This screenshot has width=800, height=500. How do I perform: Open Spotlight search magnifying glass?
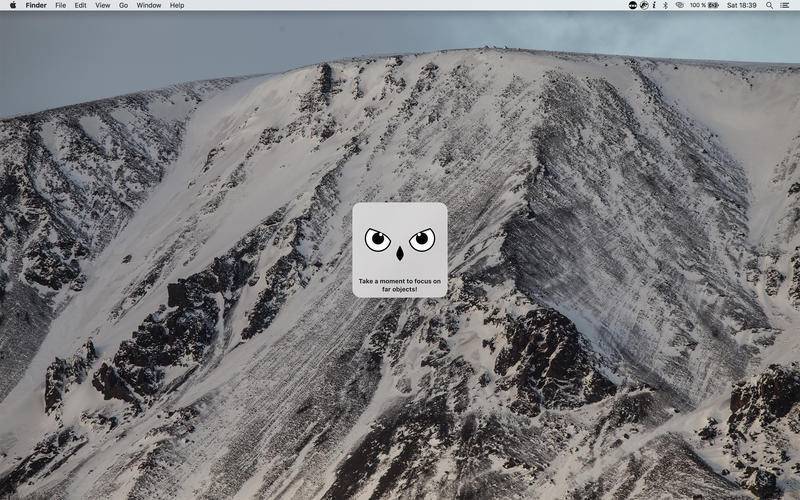pyautogui.click(x=769, y=5)
